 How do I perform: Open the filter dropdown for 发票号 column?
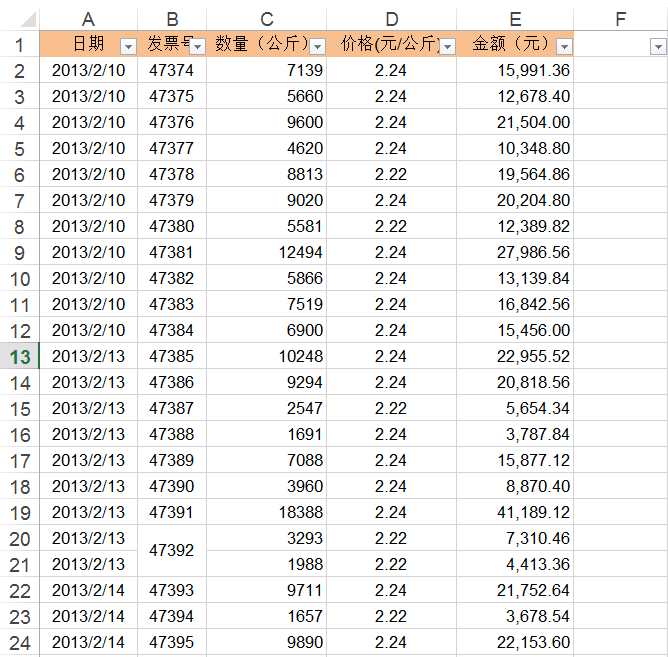(198, 46)
